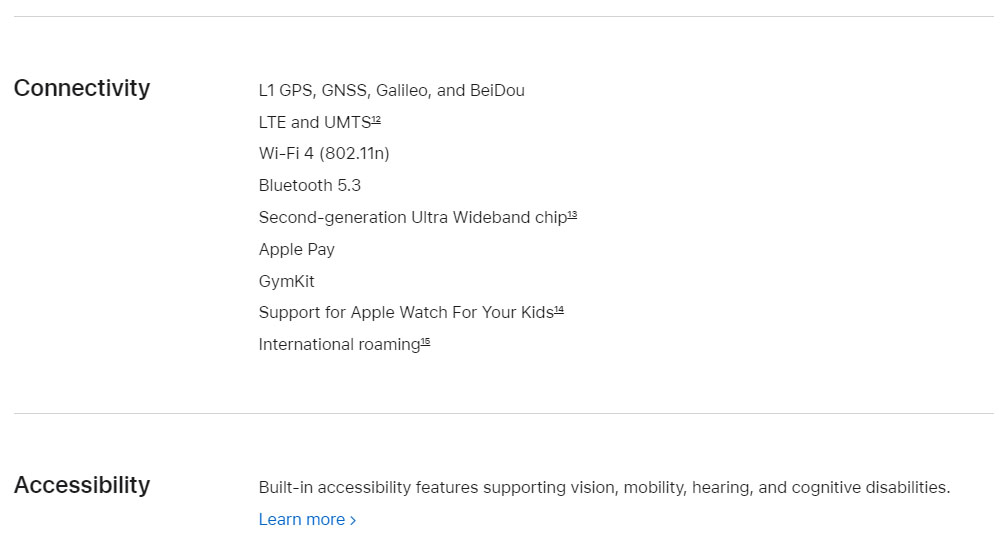Click the GymKit entry
Screen dimensions: 1005x539
pos(287,281)
